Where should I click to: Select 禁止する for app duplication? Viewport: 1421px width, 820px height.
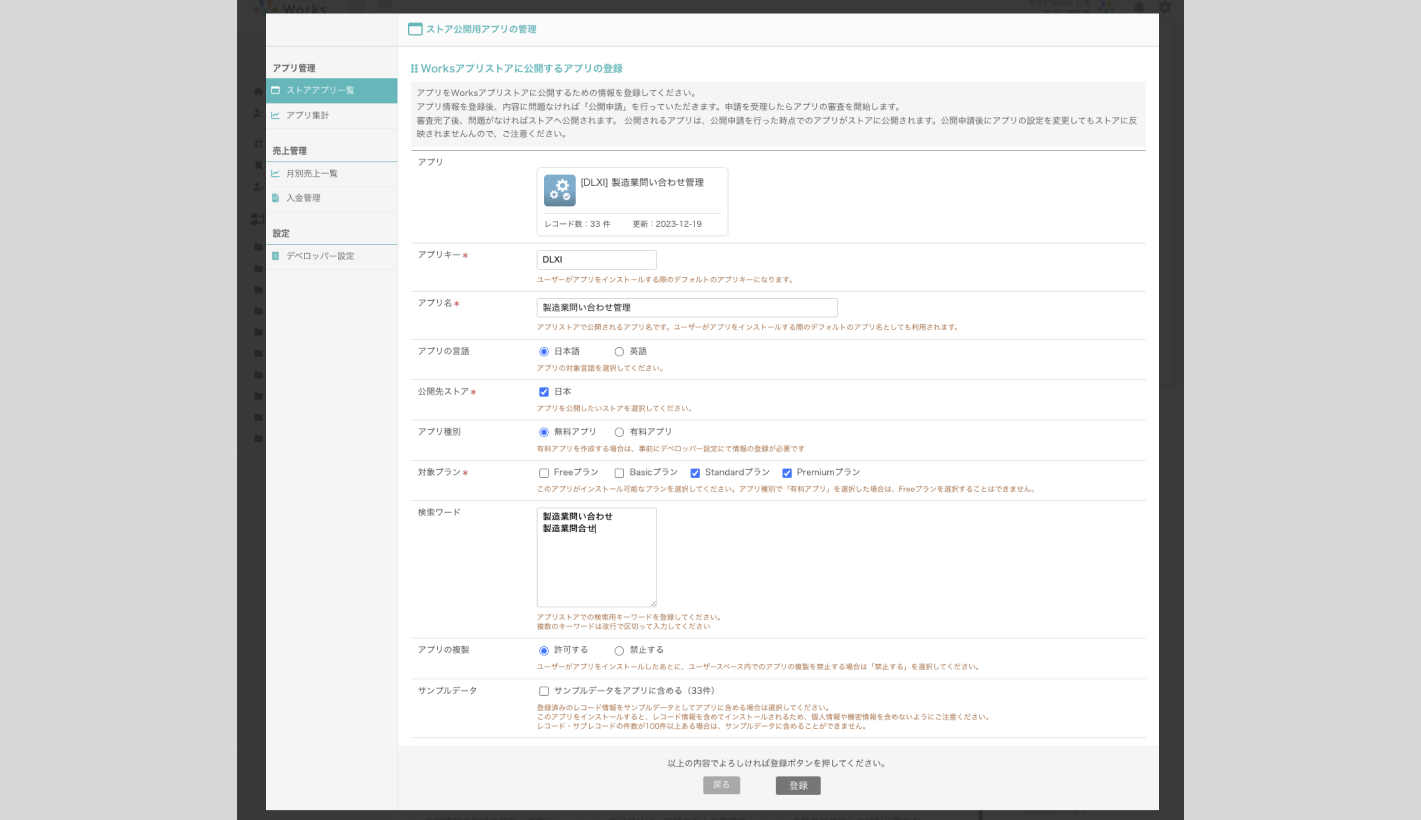point(619,651)
